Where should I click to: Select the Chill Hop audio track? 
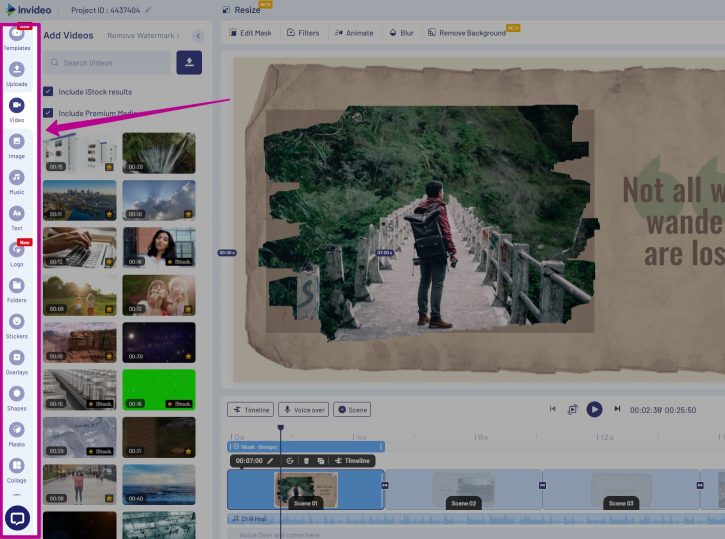[476, 519]
